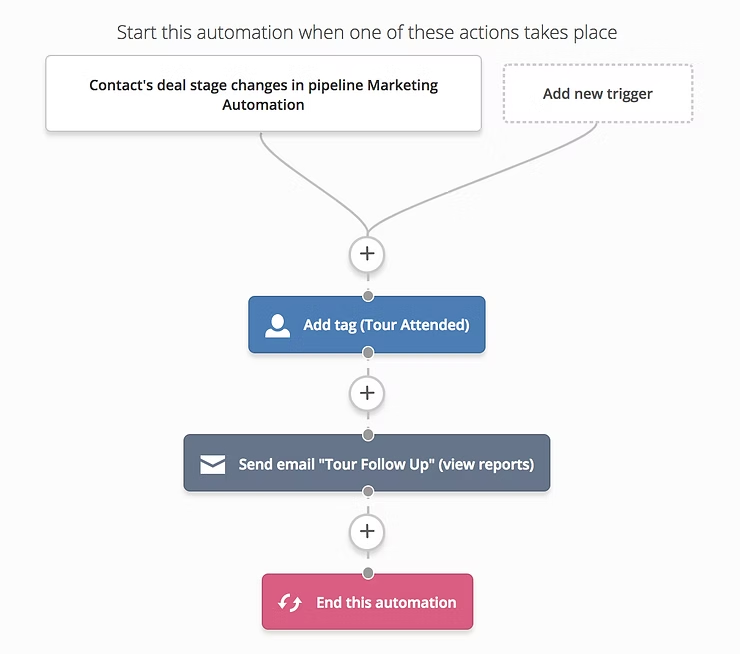Screen dimensions: 740x654
Task: Open Send email "Tour Follow Up" action
Action: point(367,463)
